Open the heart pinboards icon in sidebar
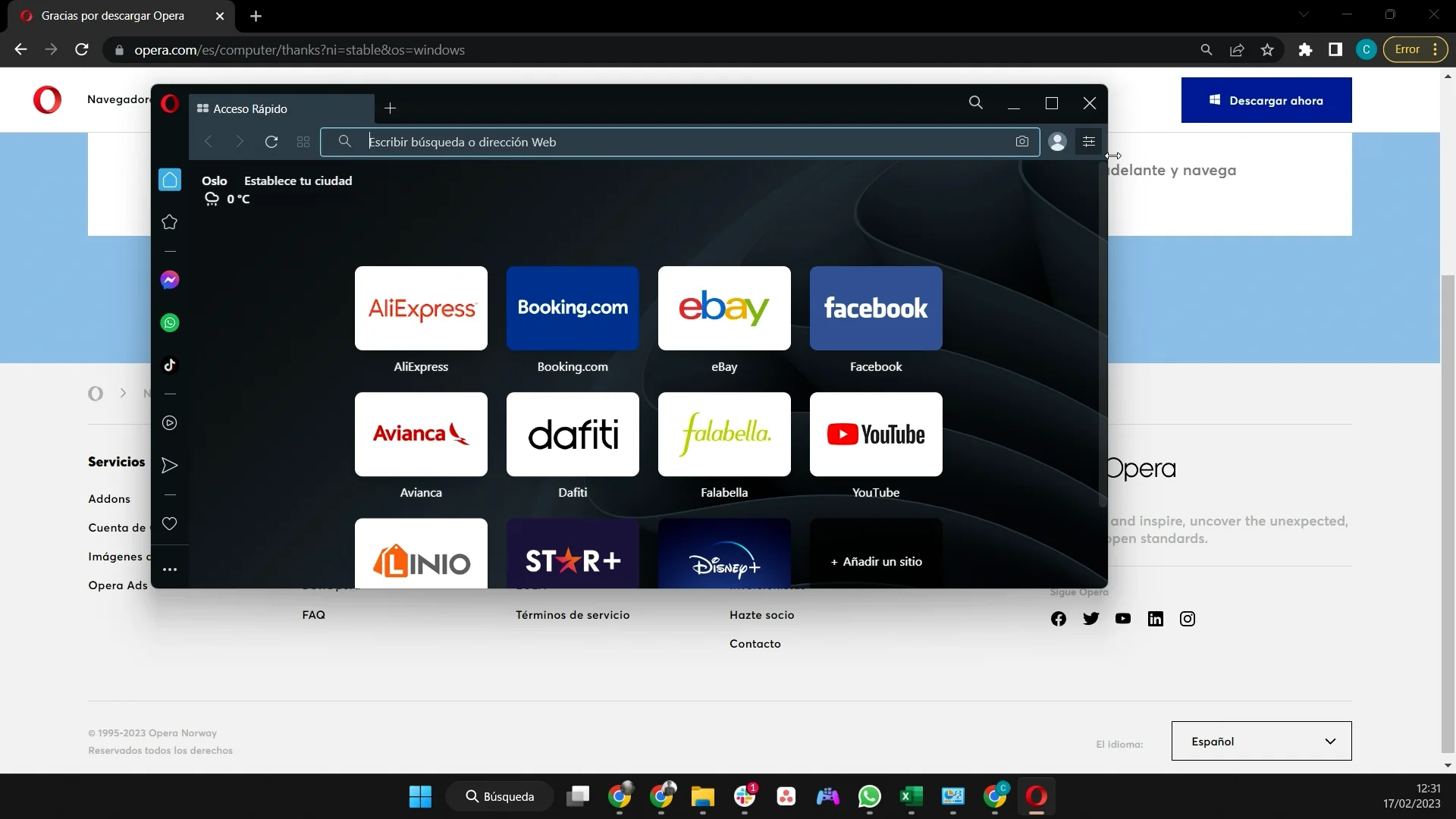 pyautogui.click(x=170, y=524)
